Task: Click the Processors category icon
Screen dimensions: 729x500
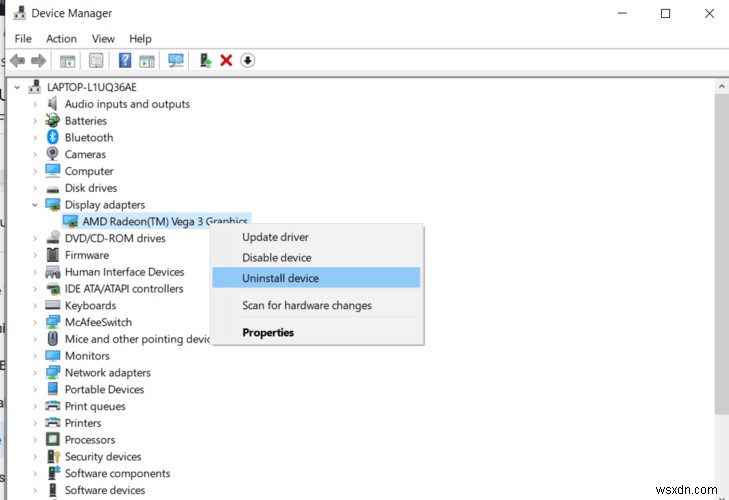Action: click(x=53, y=440)
